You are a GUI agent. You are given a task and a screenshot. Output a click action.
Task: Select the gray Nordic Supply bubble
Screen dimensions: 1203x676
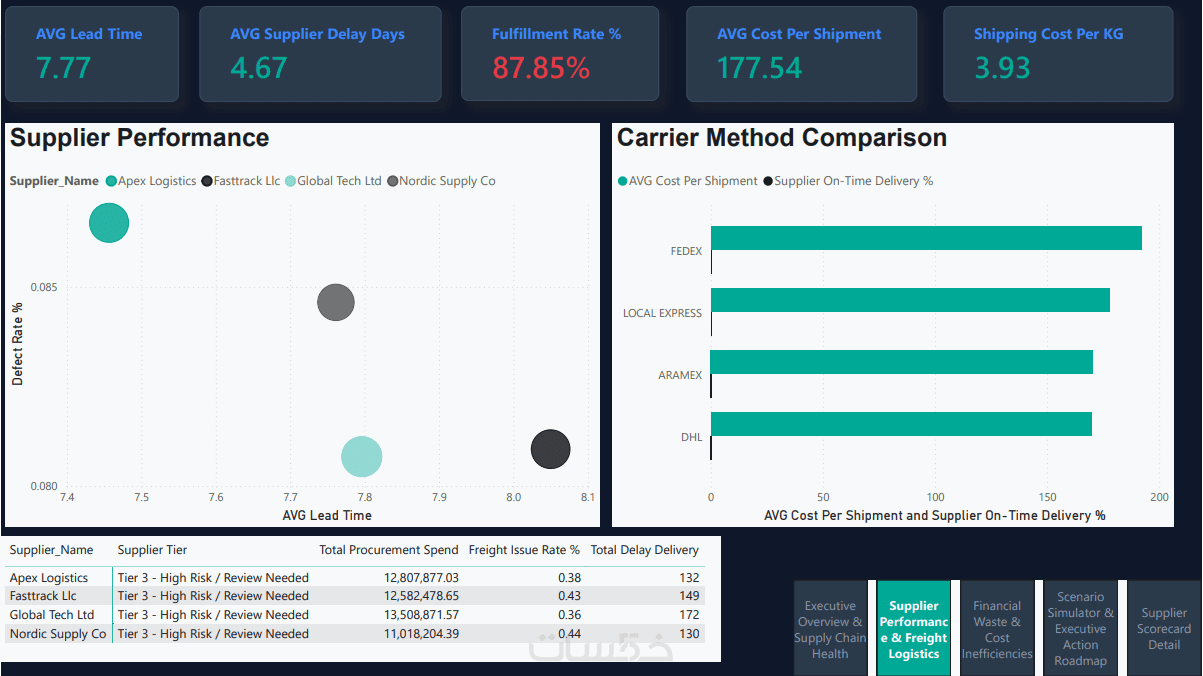click(336, 302)
